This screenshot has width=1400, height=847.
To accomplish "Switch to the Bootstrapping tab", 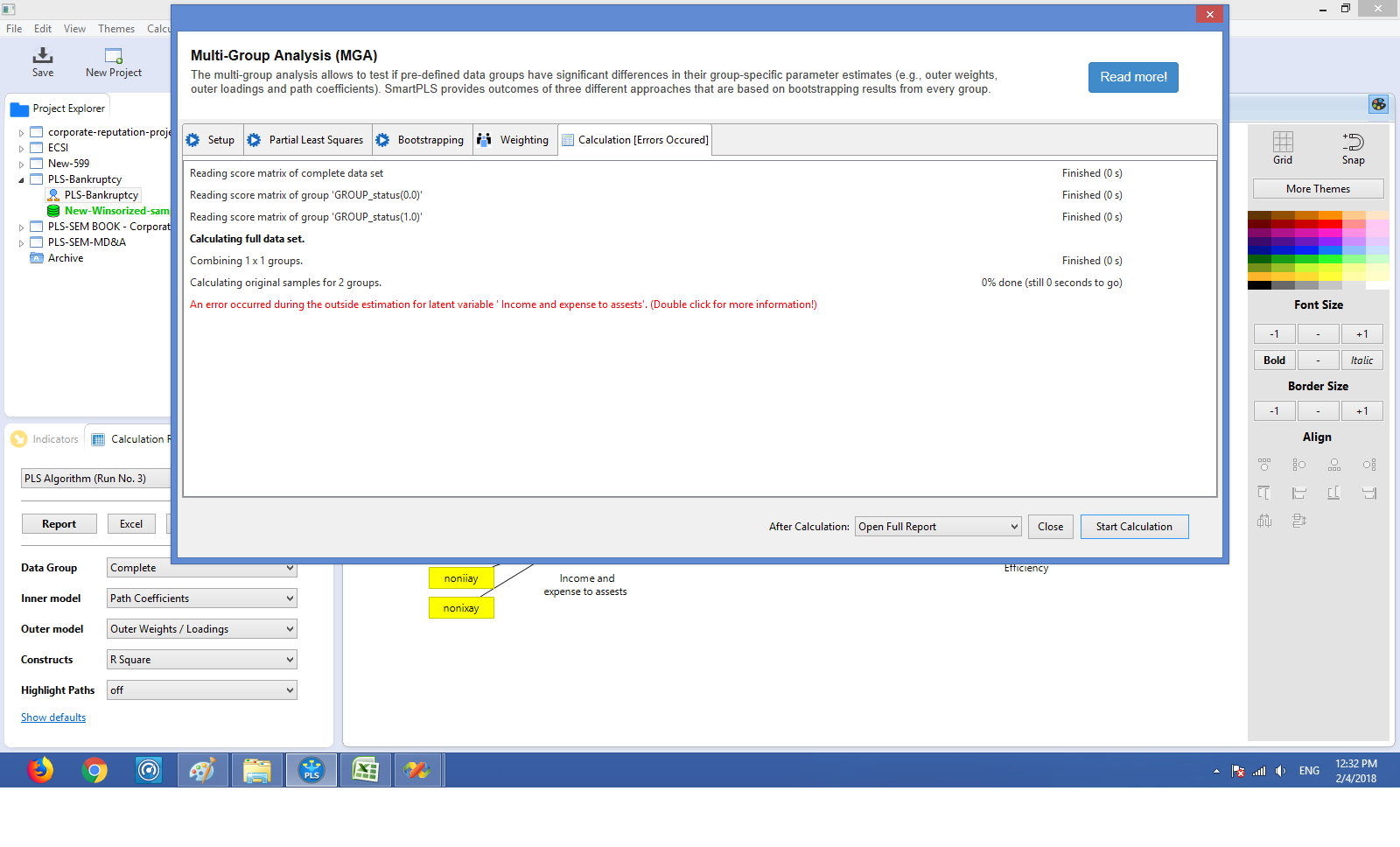I will [422, 140].
